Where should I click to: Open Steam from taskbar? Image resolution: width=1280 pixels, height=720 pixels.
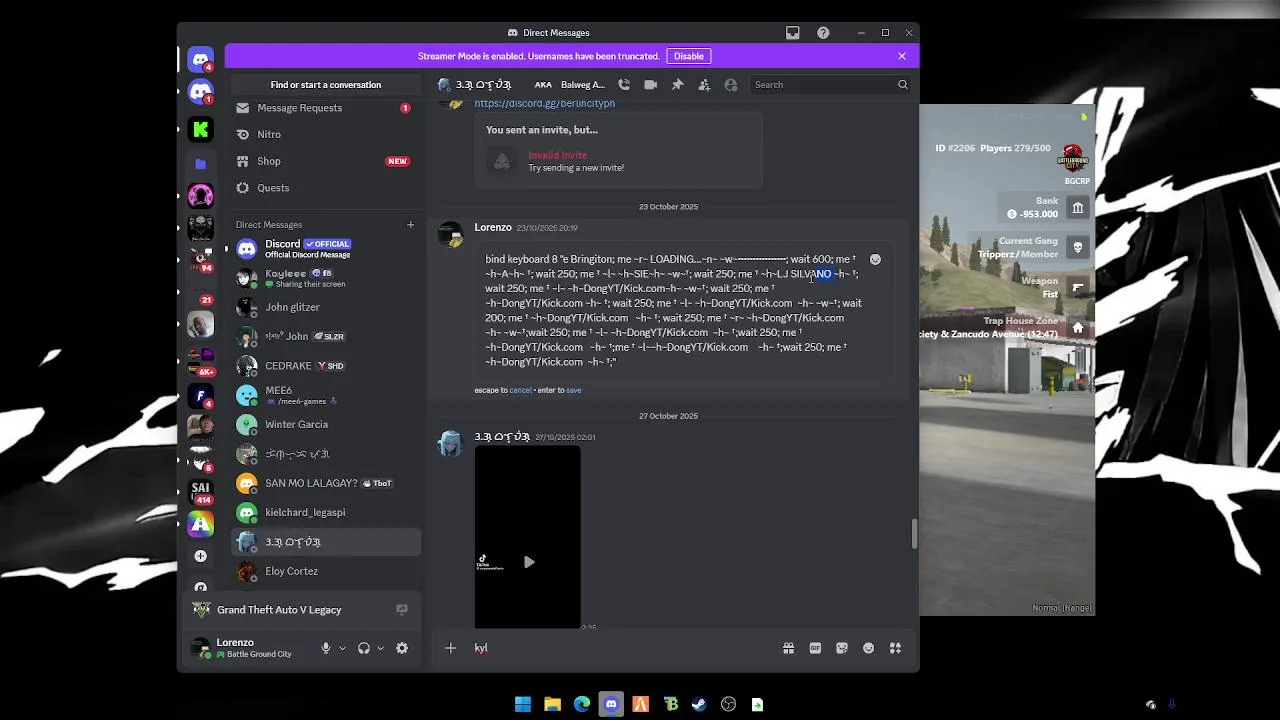pos(699,704)
